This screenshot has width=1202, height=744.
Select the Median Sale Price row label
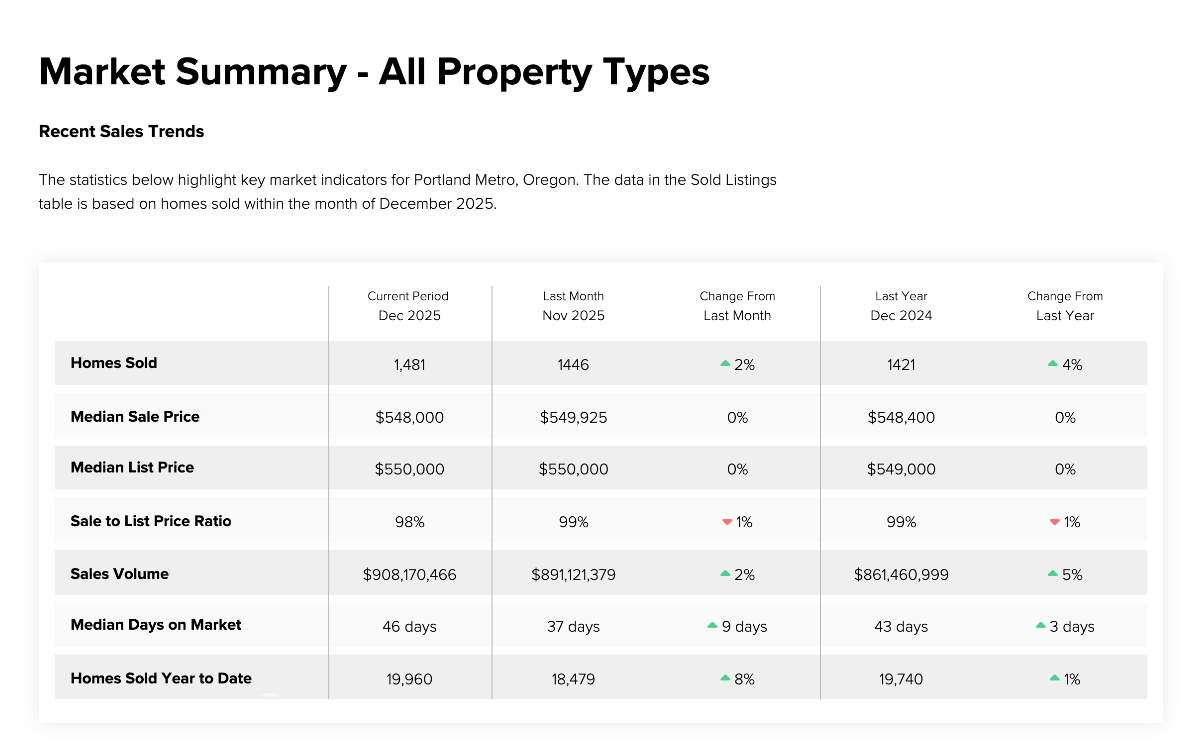pos(135,416)
